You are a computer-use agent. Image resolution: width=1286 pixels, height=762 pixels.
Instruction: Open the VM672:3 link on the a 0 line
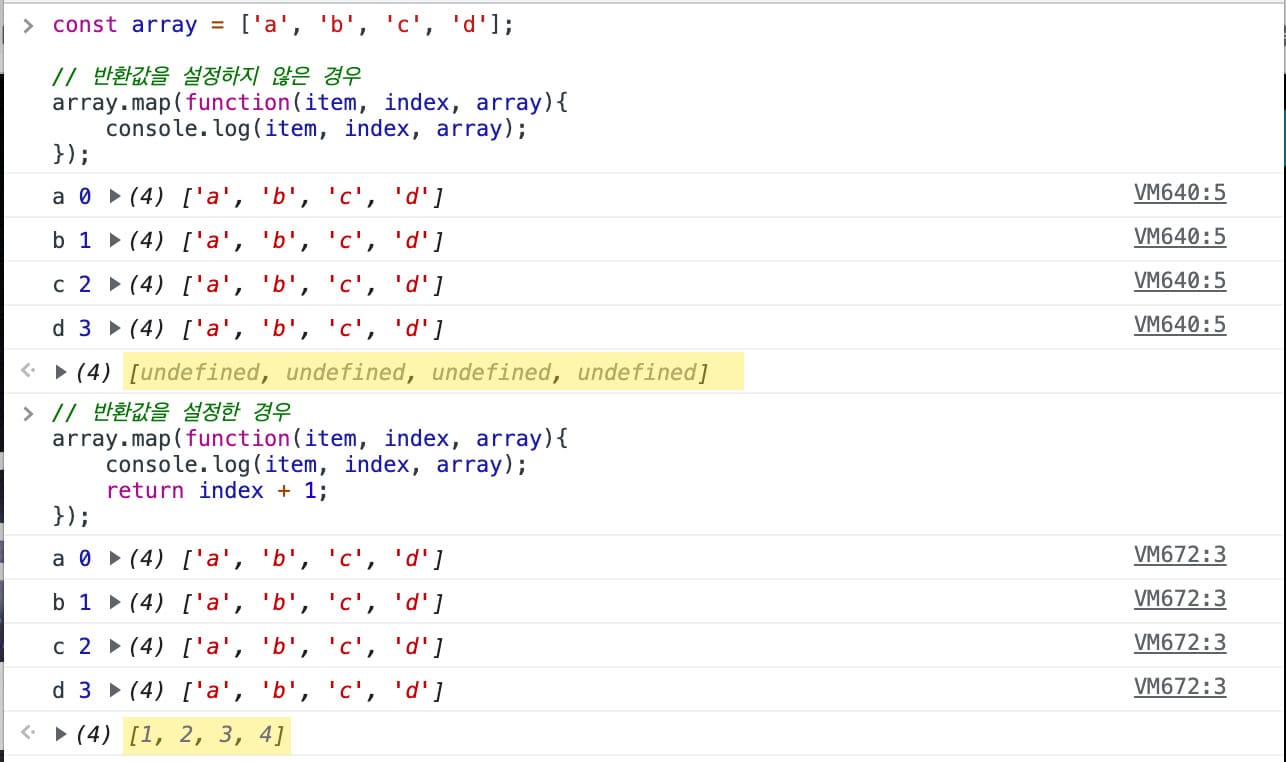(1180, 554)
